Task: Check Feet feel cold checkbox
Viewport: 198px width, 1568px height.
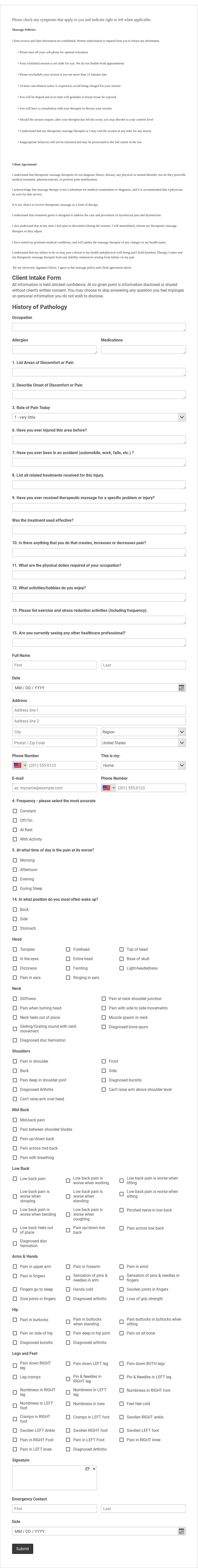Action: (x=122, y=1404)
